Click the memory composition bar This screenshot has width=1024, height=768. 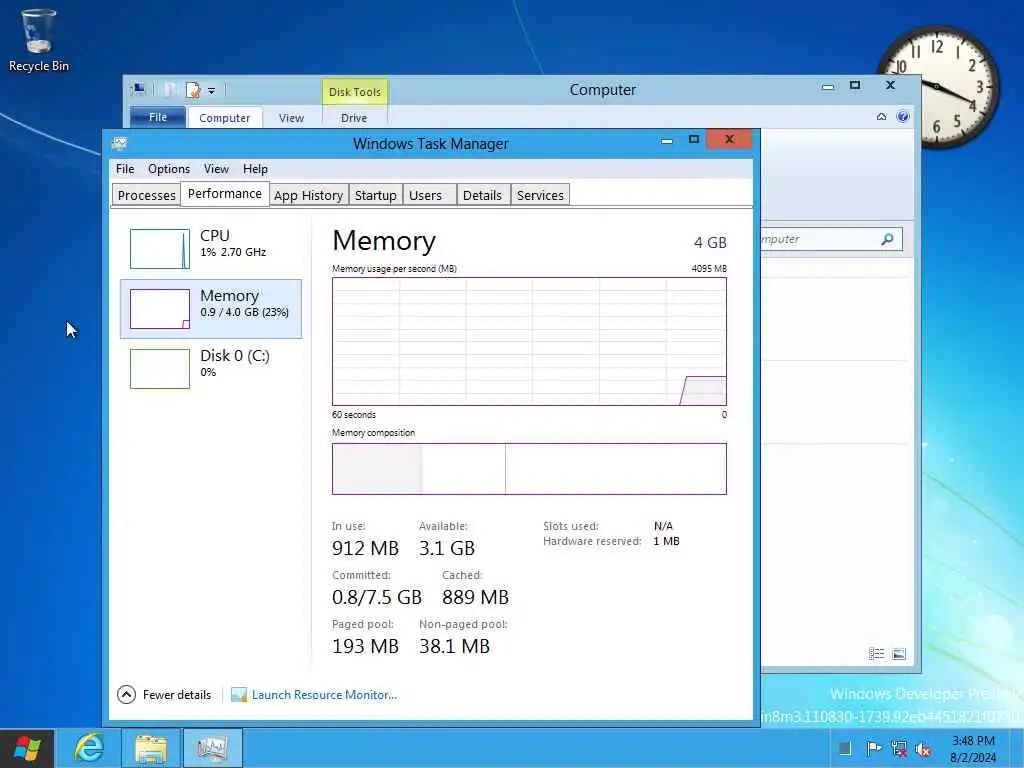(529, 469)
